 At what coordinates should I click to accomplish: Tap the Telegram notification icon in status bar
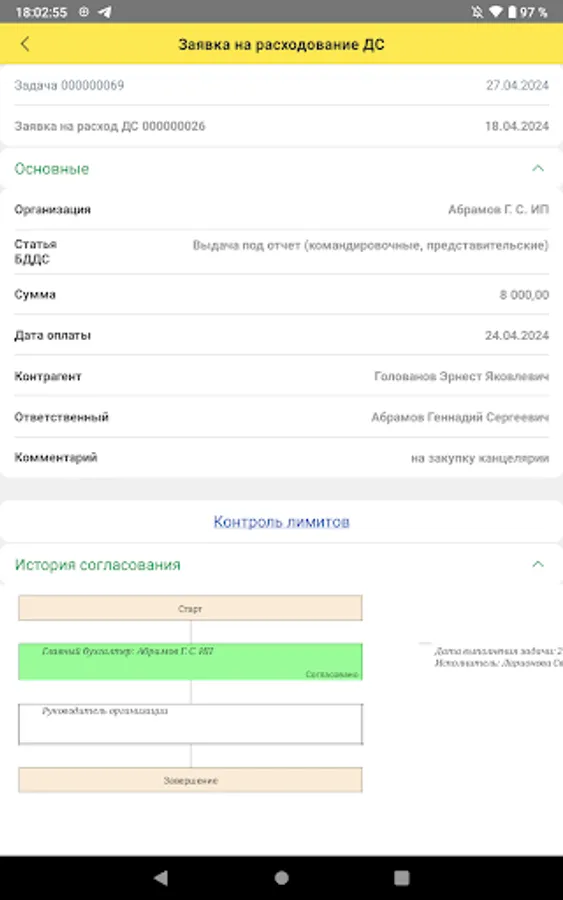[104, 12]
